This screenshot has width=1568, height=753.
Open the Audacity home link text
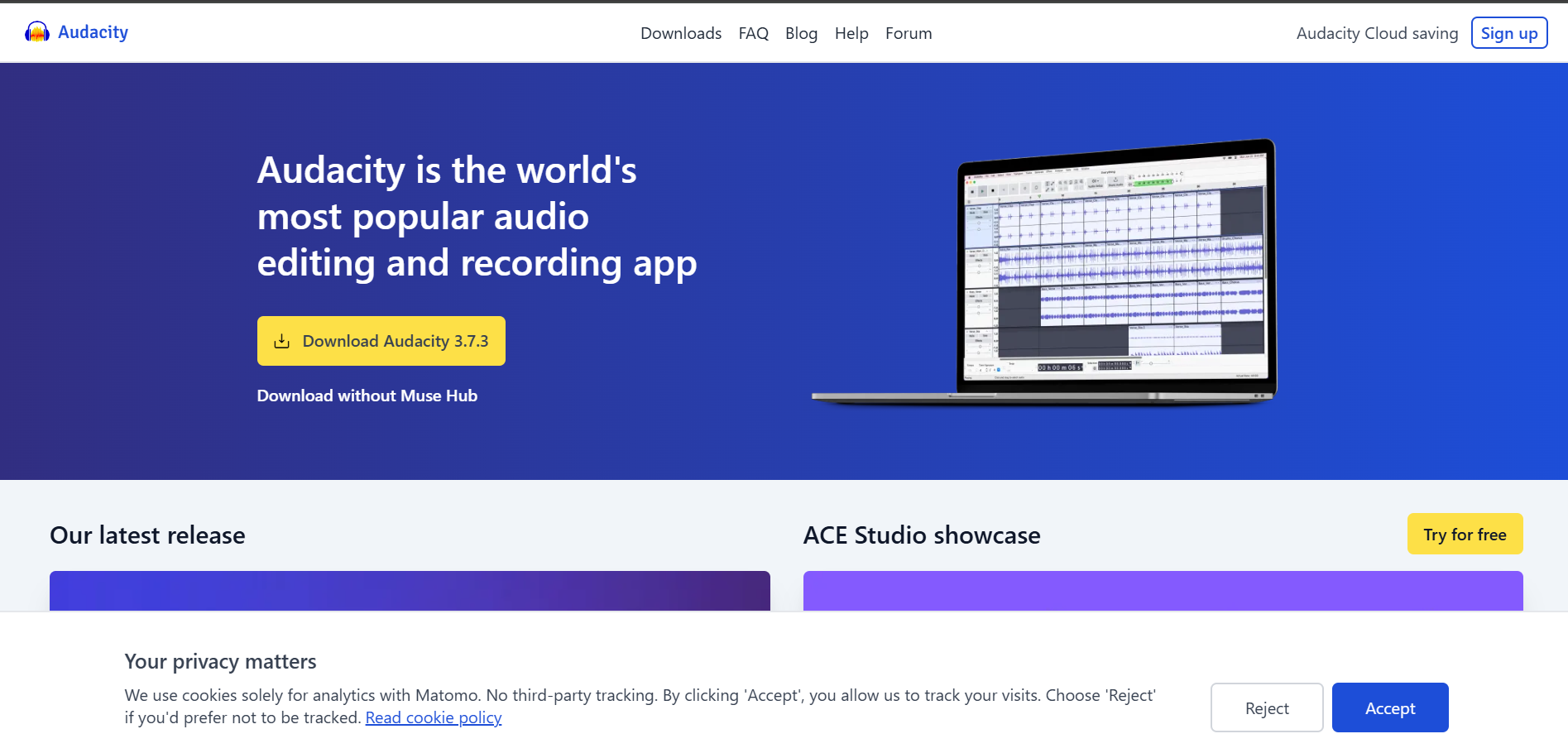(93, 32)
